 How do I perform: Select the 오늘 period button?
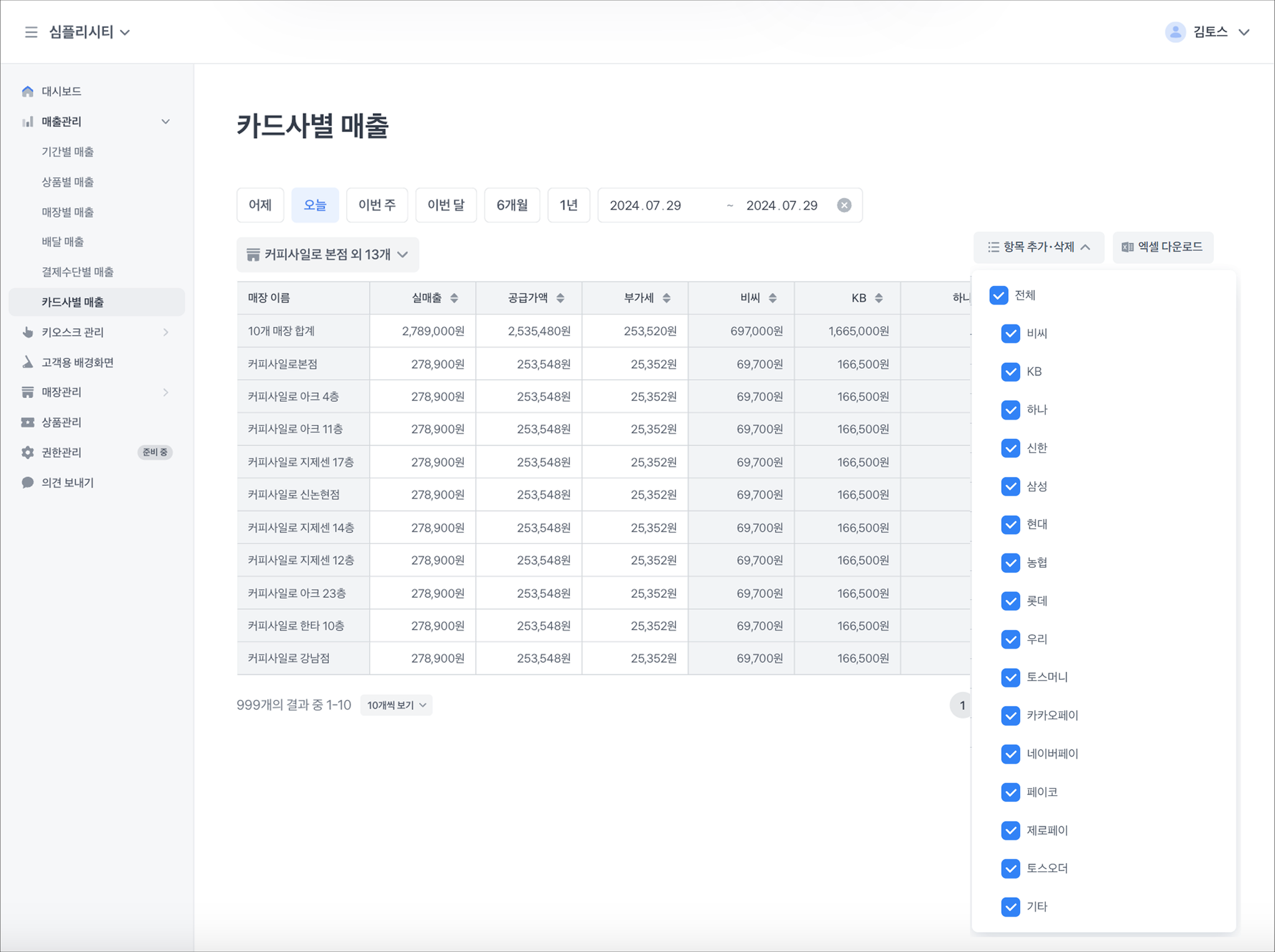pyautogui.click(x=315, y=205)
